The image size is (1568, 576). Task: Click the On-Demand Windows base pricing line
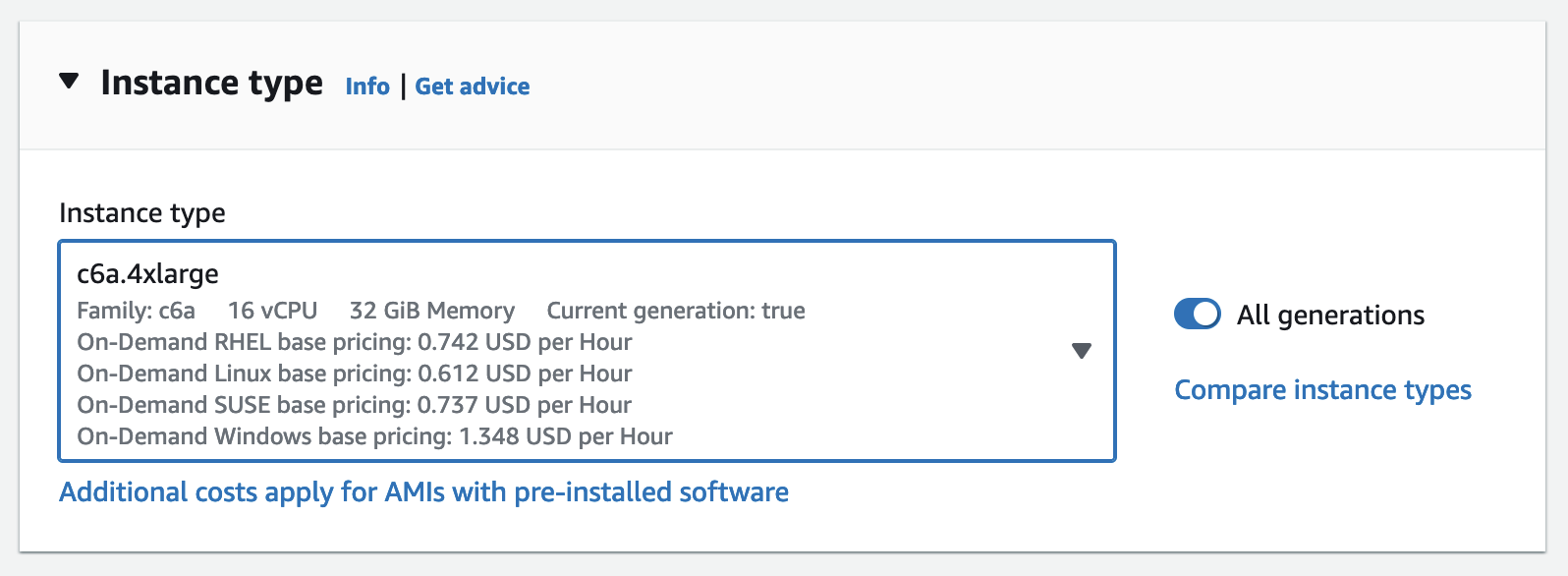(x=374, y=437)
